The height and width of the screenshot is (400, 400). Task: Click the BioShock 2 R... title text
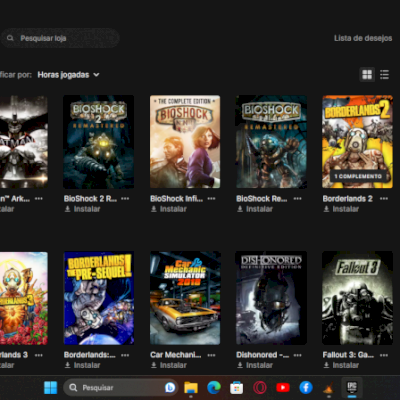(90, 199)
